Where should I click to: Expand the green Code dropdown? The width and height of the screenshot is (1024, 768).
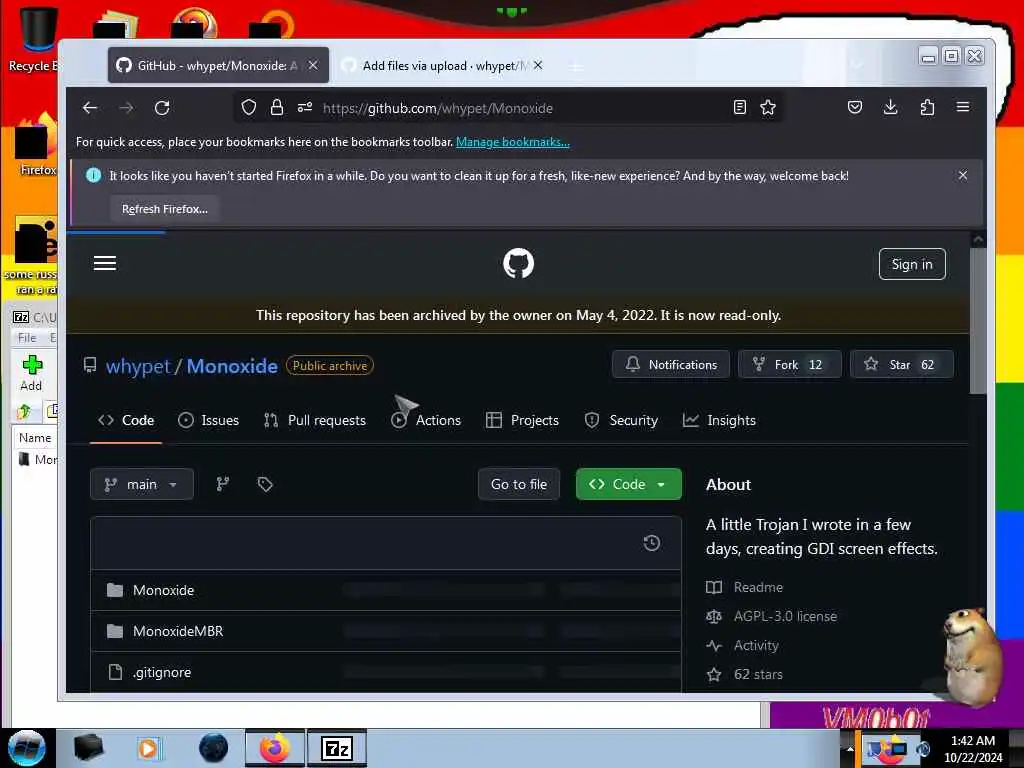629,484
